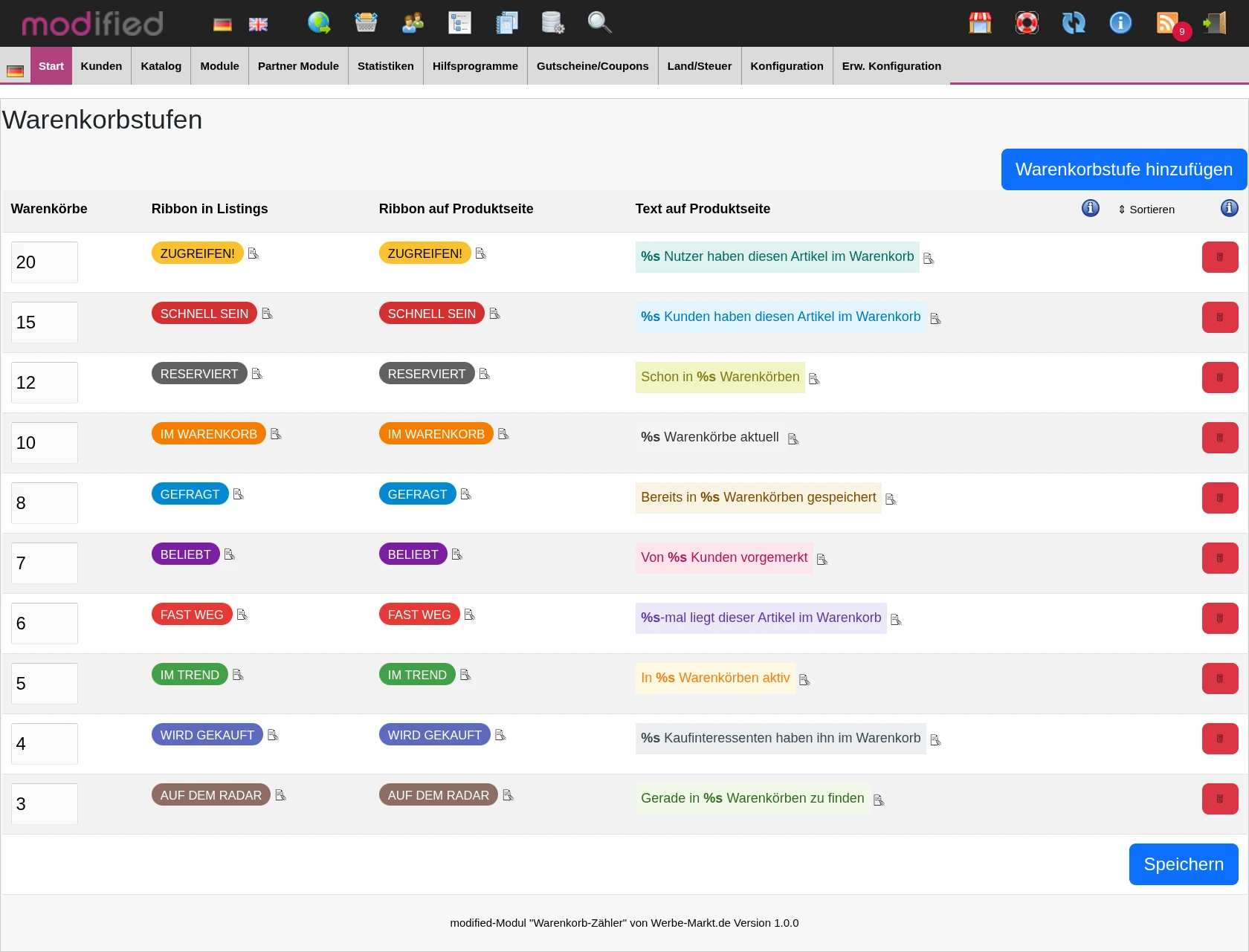Edit the RESERVIERT listing ribbon
1249x952 pixels.
click(x=256, y=374)
